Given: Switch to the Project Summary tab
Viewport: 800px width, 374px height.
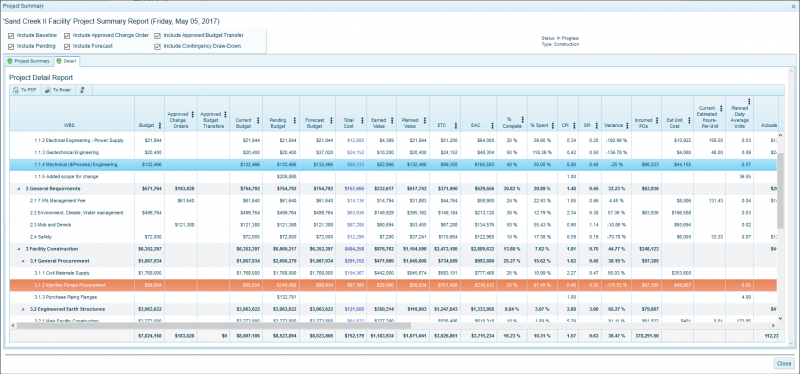Looking at the screenshot, I should pyautogui.click(x=28, y=61).
